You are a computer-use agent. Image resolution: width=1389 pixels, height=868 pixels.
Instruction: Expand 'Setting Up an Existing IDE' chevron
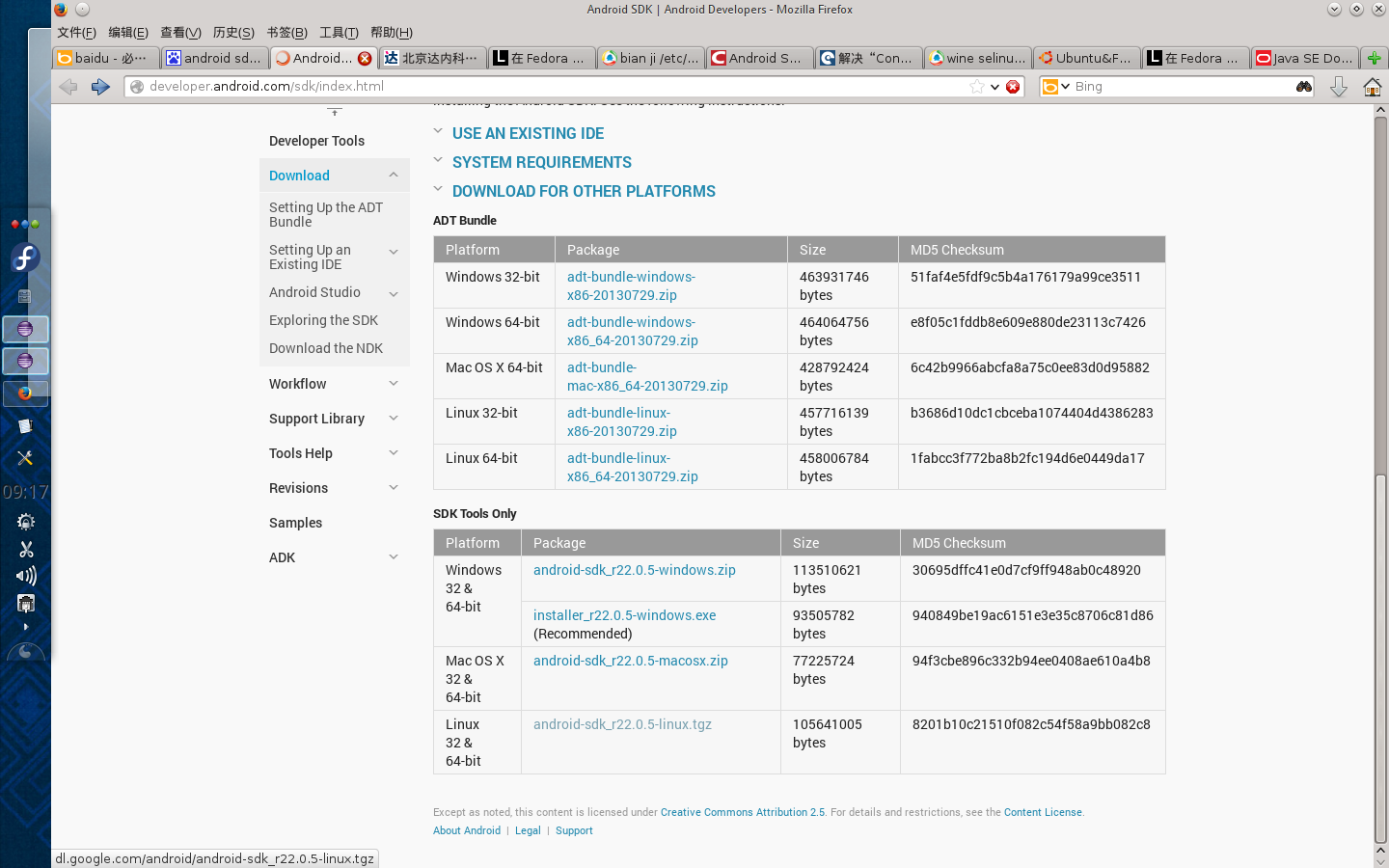coord(394,252)
